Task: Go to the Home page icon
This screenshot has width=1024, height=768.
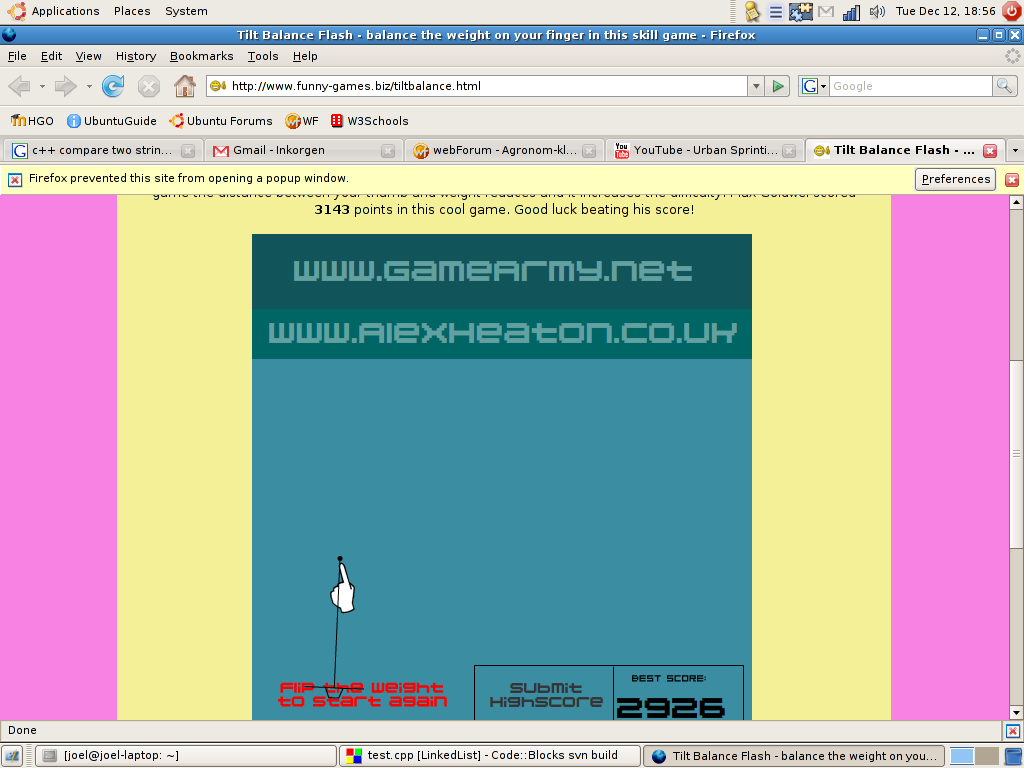Action: [185, 86]
